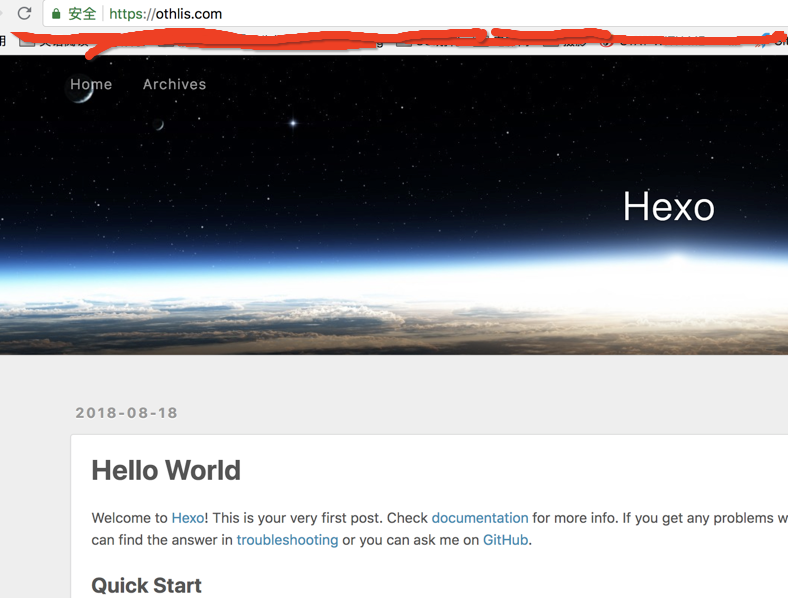Reload the page with the refresh icon
The height and width of the screenshot is (598, 788).
(24, 13)
